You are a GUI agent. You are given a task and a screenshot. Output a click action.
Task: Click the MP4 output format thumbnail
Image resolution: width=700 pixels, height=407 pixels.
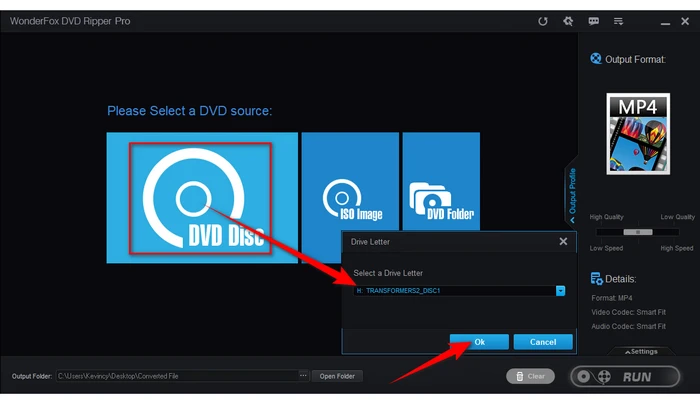(x=638, y=134)
